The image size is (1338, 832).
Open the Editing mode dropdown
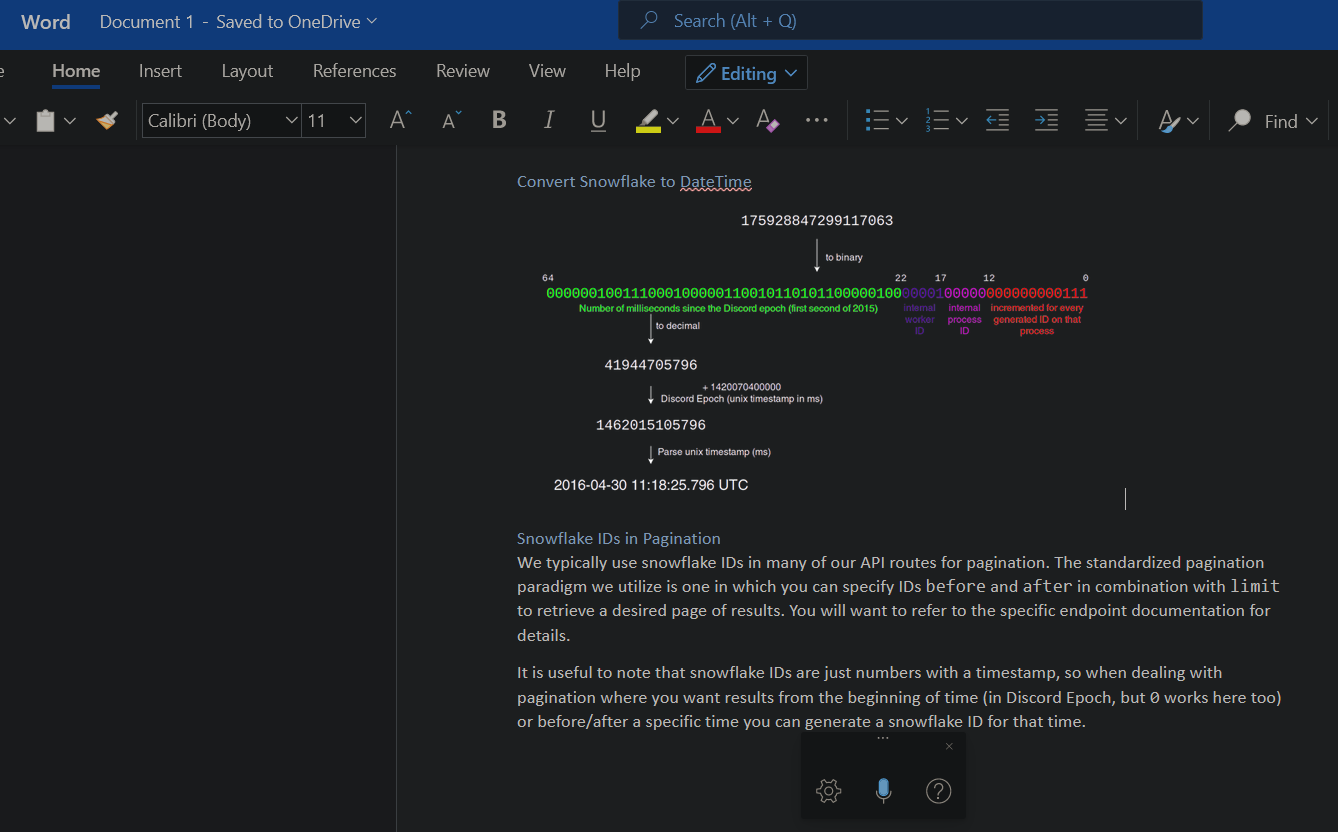(746, 72)
